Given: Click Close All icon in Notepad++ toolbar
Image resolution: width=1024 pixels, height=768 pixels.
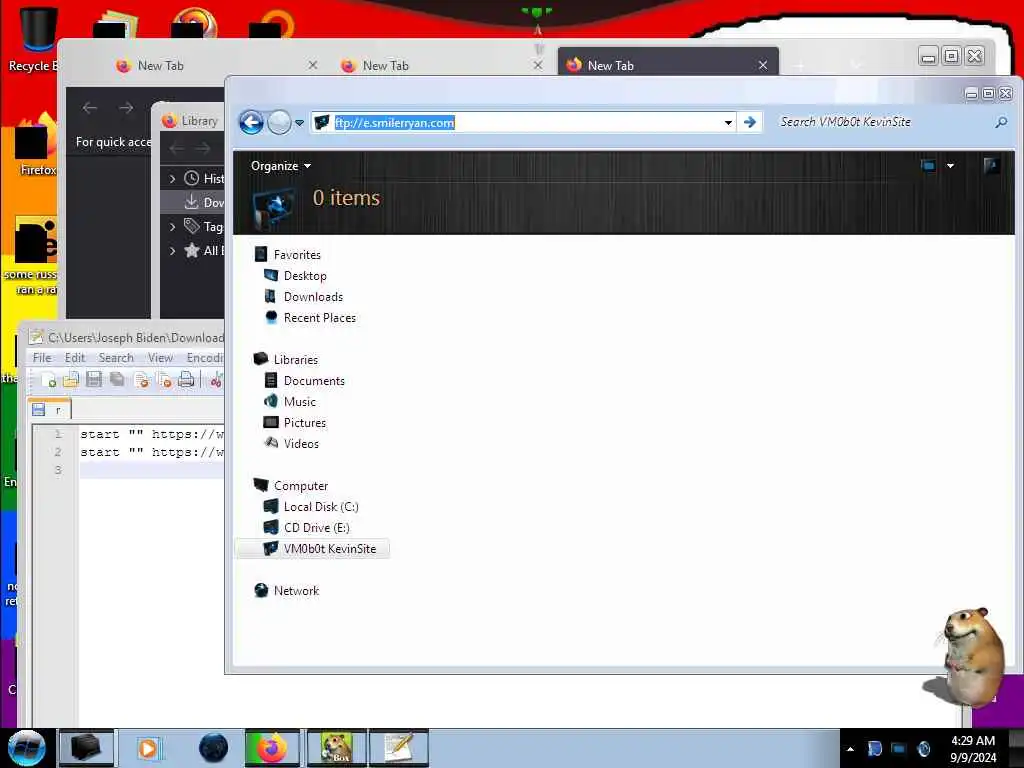Looking at the screenshot, I should tap(165, 379).
